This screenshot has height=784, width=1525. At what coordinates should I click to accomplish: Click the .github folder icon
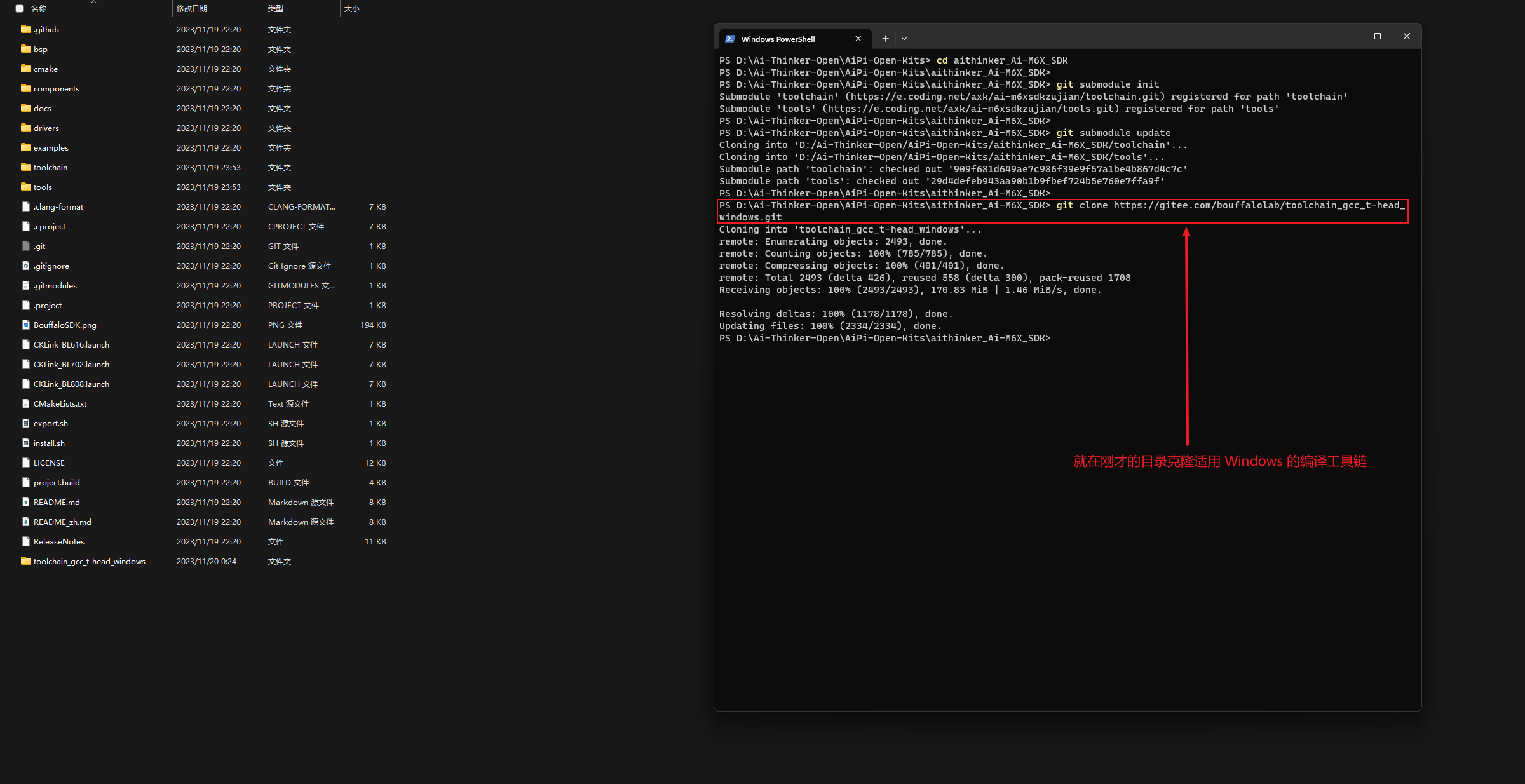point(25,29)
